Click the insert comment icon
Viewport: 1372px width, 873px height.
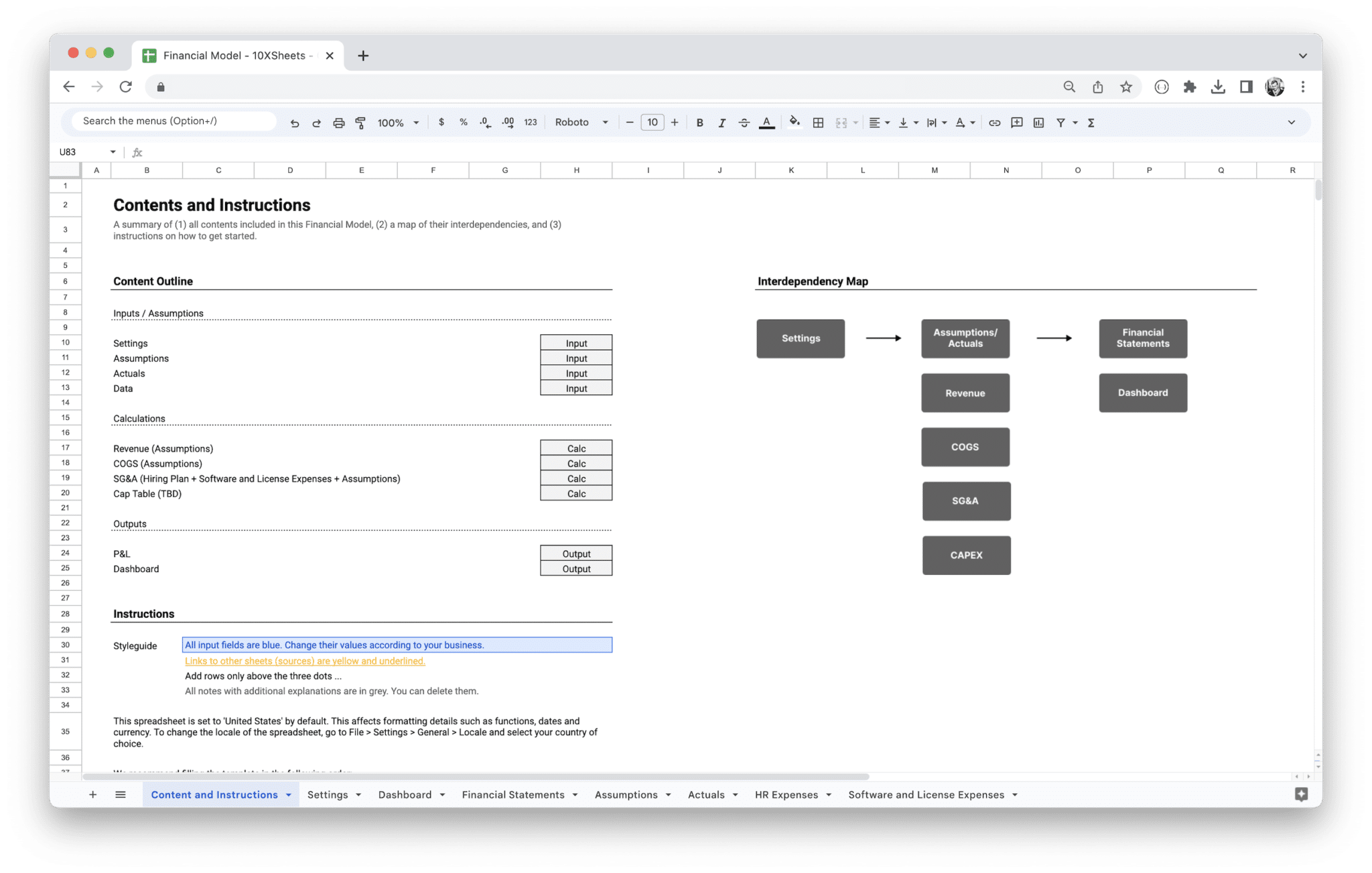1016,122
